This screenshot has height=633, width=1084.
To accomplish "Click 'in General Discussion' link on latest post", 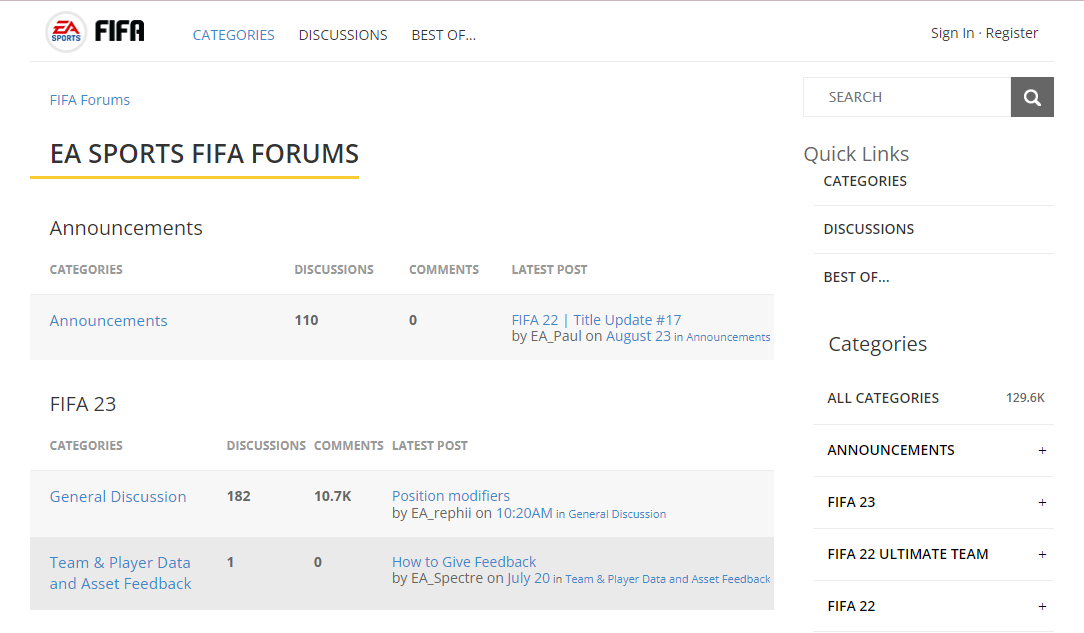I will 617,514.
